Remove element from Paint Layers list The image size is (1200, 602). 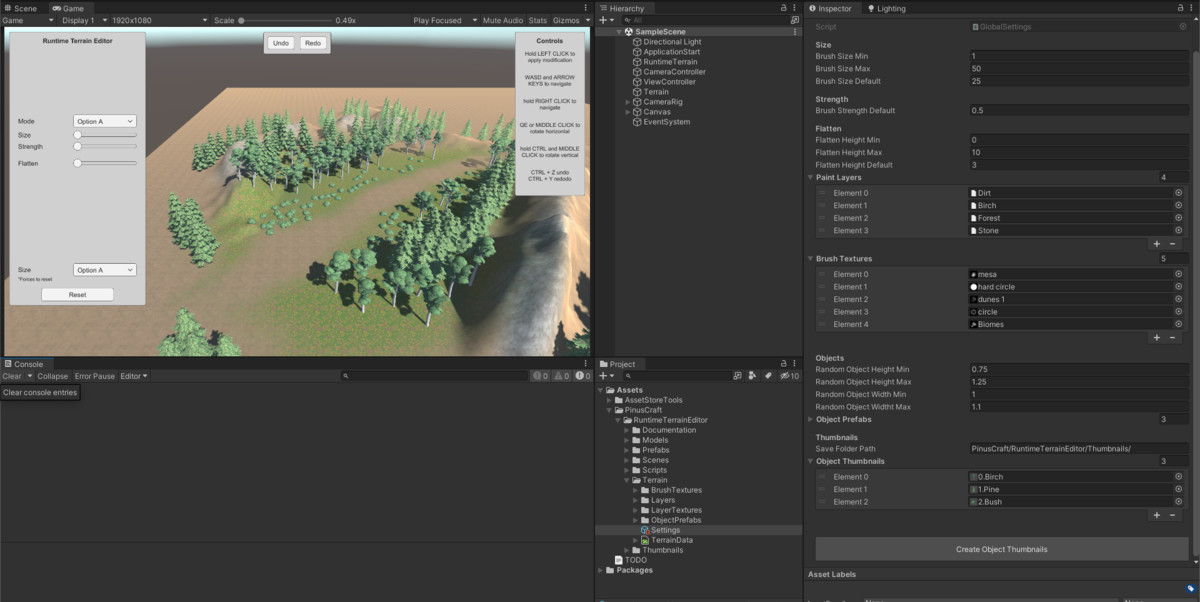click(1173, 243)
